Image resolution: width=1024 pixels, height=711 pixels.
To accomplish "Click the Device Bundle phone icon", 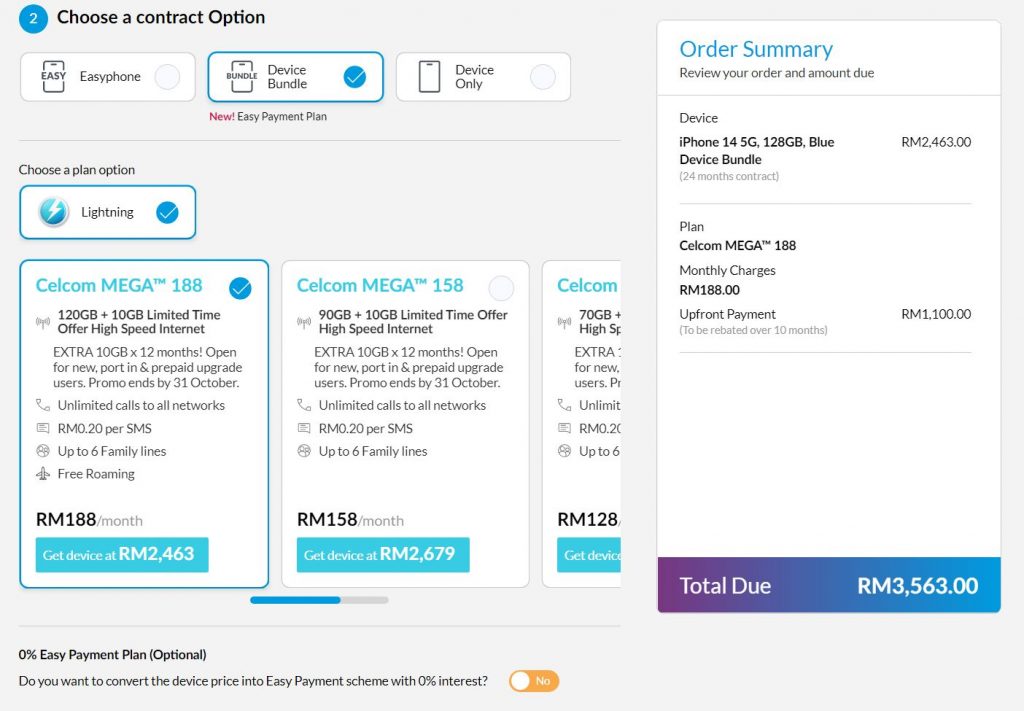I will pos(242,77).
